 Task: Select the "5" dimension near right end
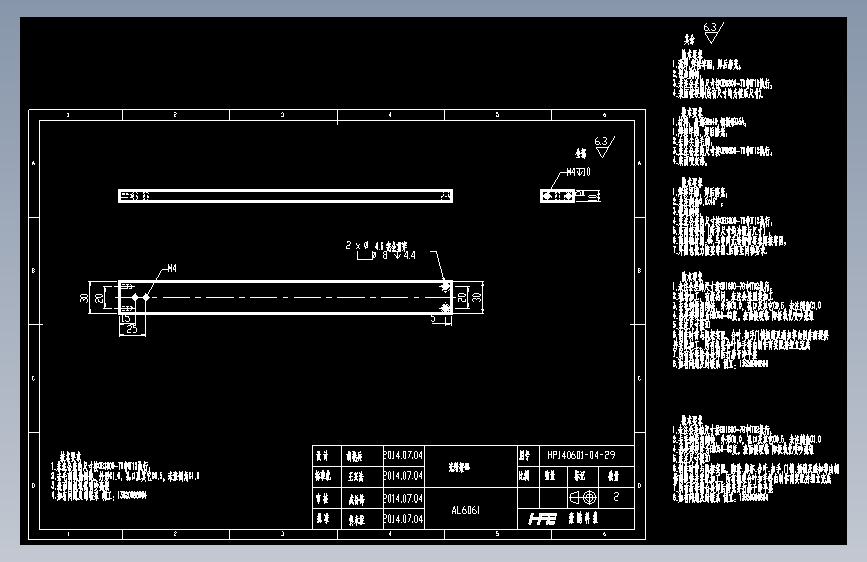click(x=434, y=319)
